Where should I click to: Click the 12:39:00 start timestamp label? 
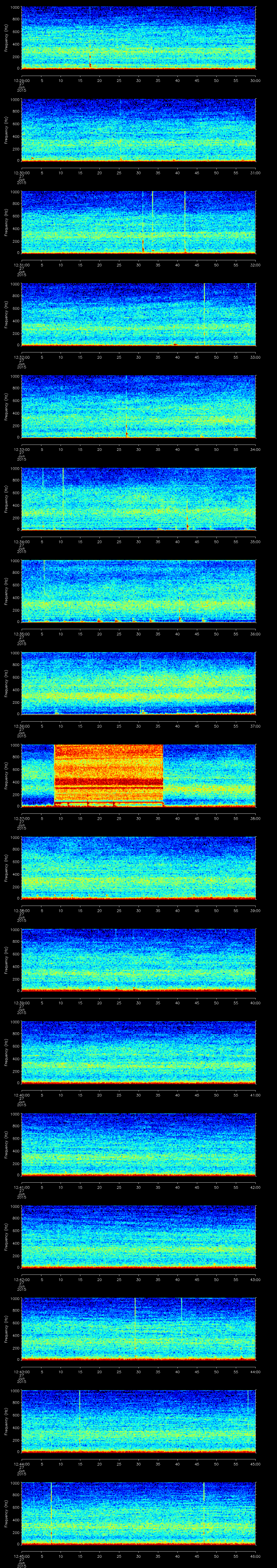22,1003
